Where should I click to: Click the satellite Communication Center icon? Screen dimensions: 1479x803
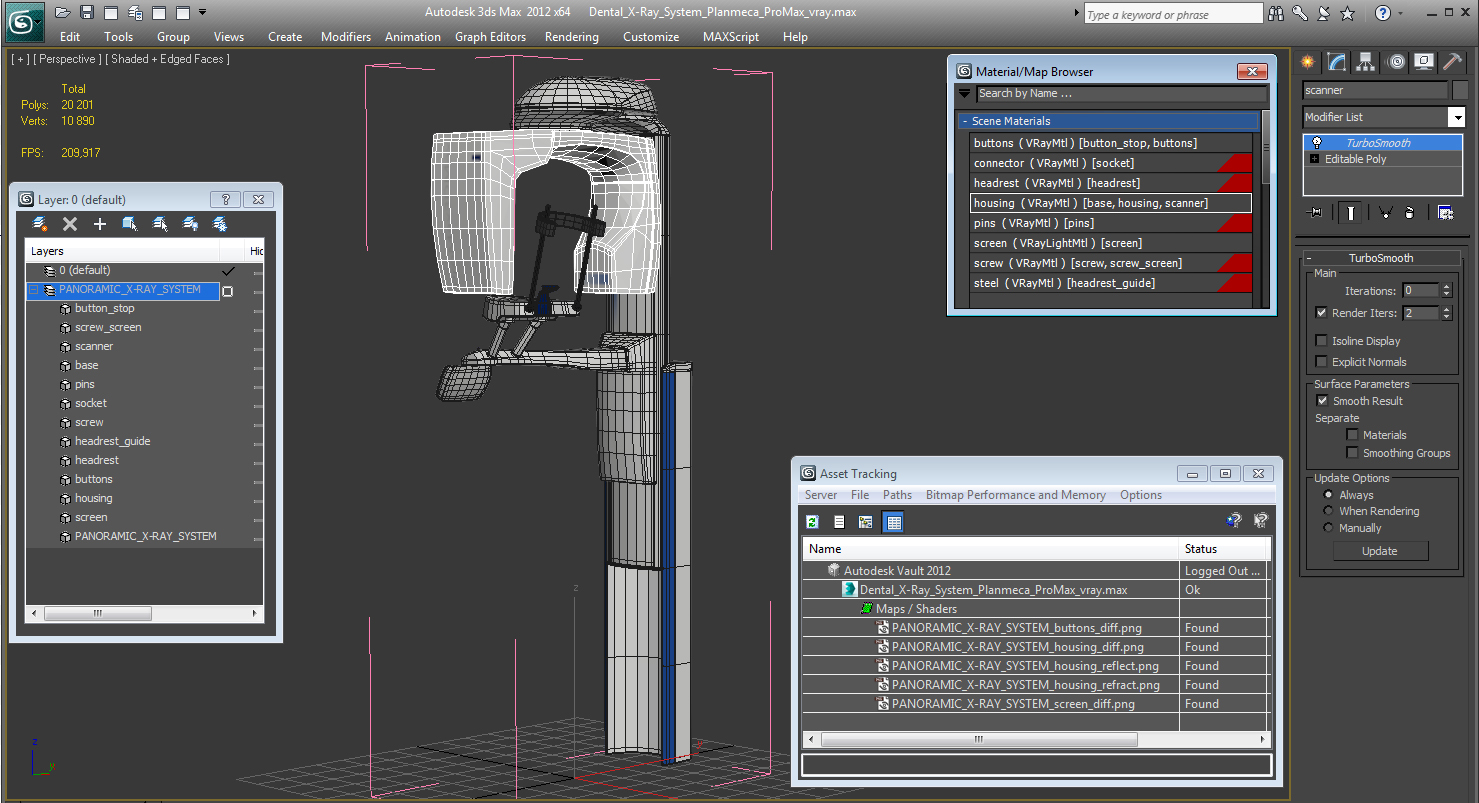[x=1324, y=13]
